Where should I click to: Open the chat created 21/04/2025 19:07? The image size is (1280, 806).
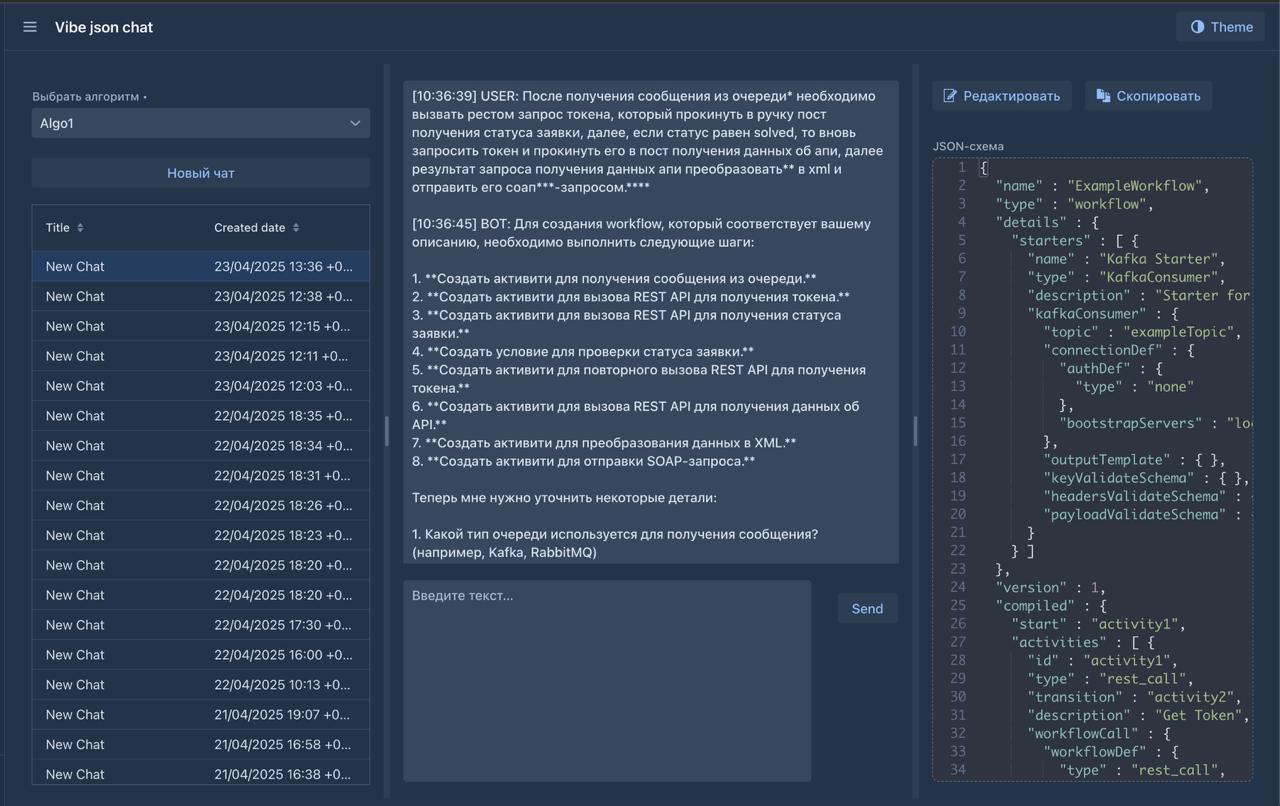201,715
